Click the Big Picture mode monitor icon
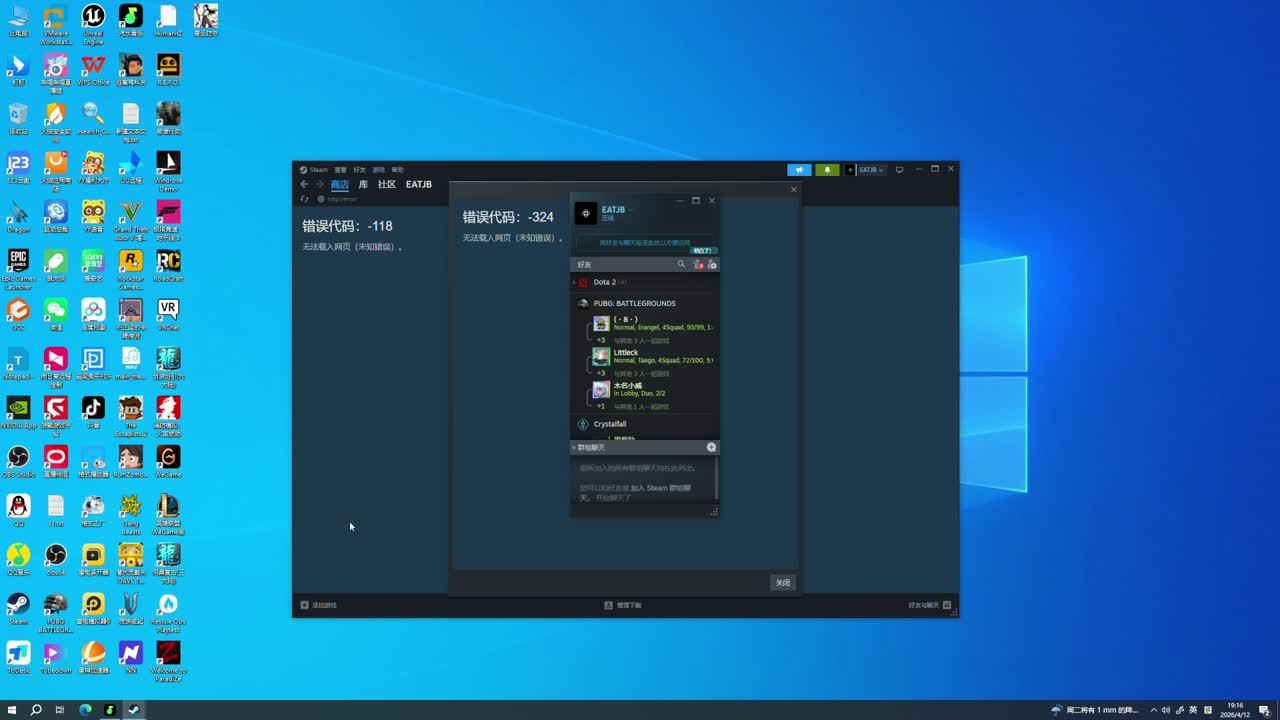The image size is (1280, 720). (899, 170)
